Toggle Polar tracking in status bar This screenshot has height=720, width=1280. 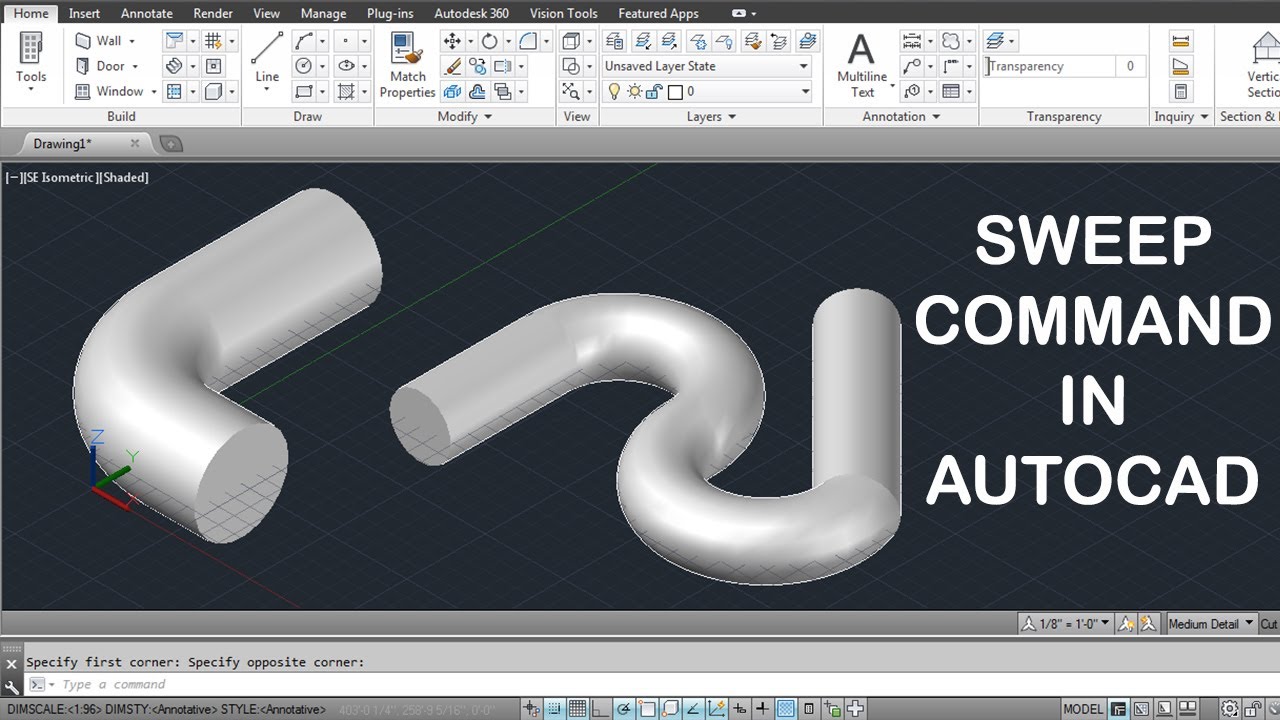point(625,709)
